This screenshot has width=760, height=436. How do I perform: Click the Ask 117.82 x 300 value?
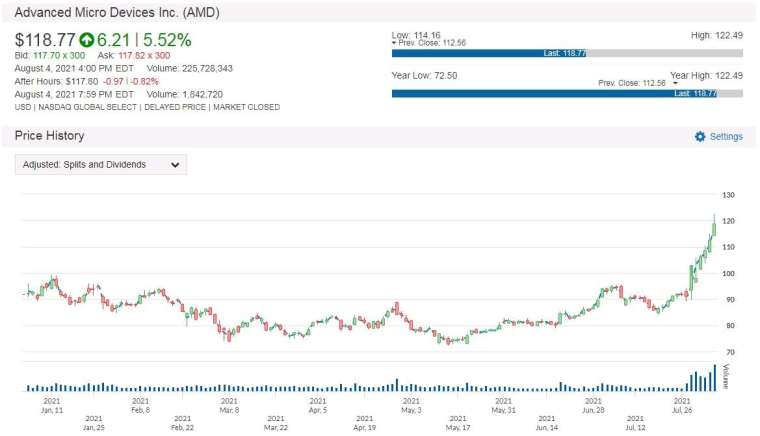(144, 56)
